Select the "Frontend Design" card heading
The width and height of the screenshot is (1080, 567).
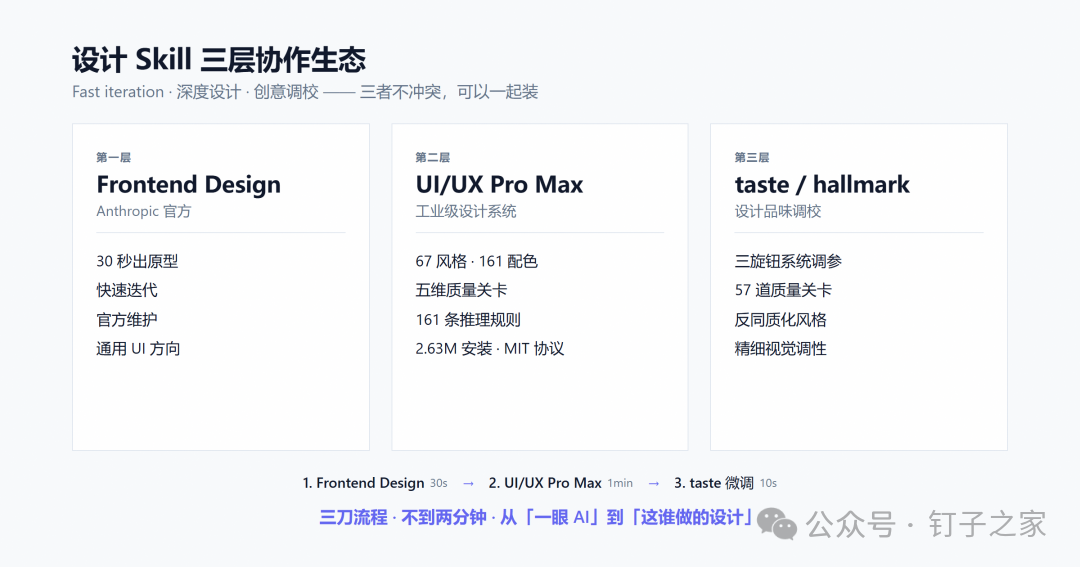pos(189,185)
